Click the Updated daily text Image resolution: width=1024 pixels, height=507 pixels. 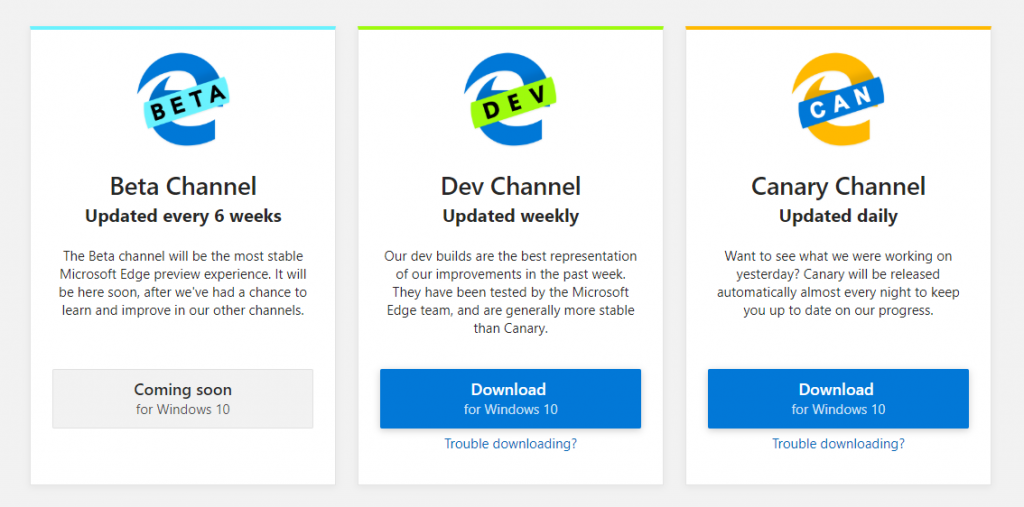point(839,216)
